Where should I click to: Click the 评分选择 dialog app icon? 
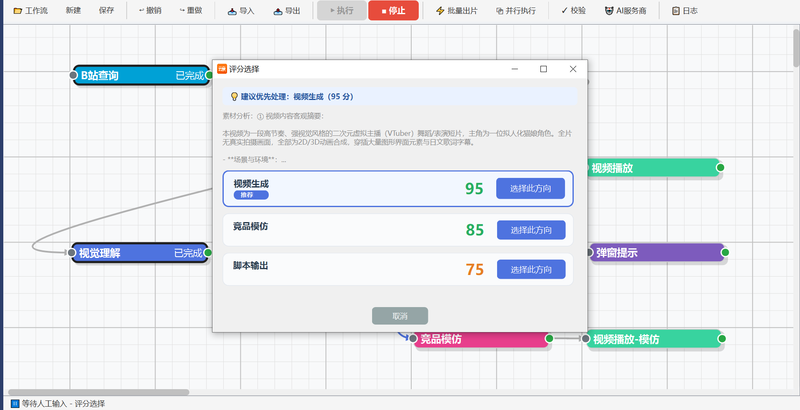pyautogui.click(x=222, y=69)
